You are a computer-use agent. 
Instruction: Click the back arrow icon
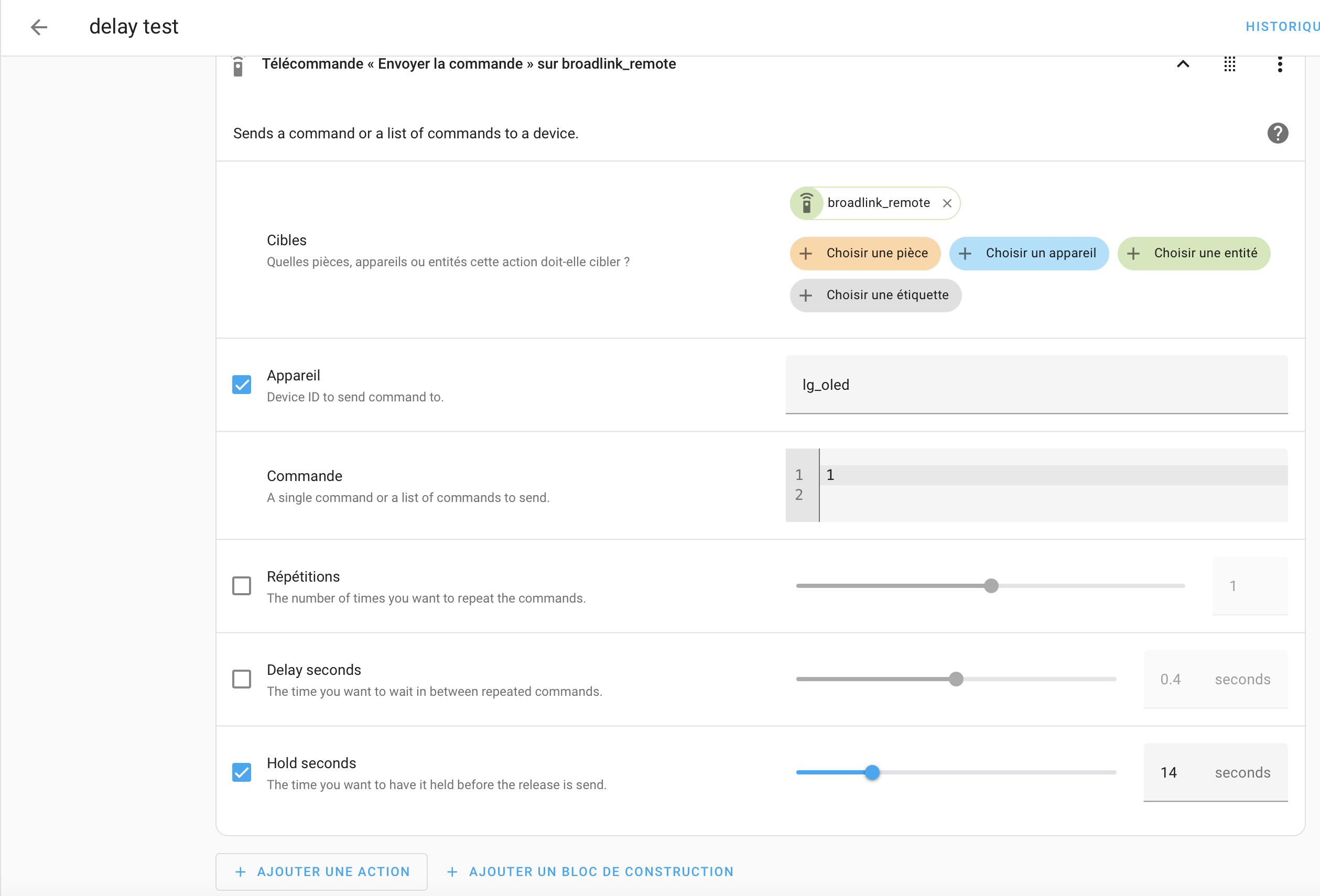[39, 27]
